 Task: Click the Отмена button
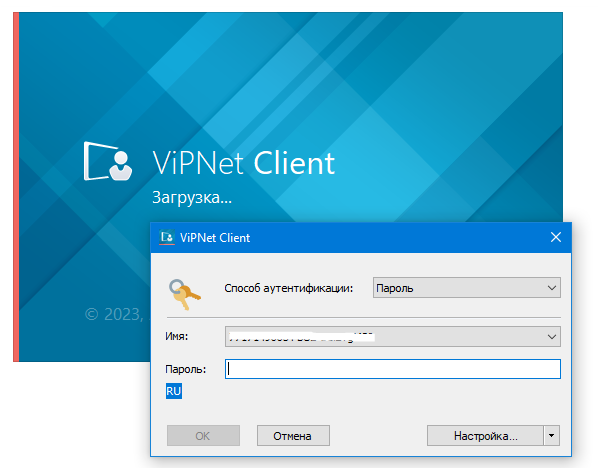(293, 436)
